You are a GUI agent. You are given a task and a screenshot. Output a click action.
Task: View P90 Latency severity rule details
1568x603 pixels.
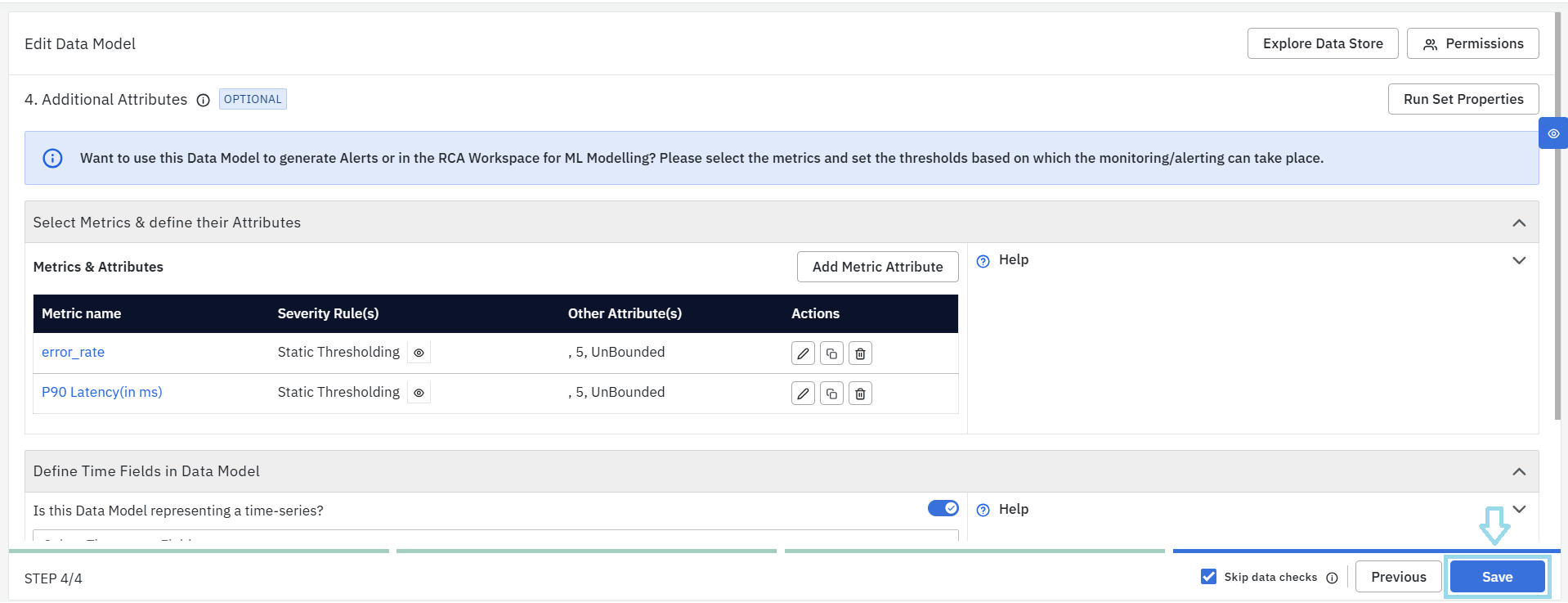click(x=419, y=393)
